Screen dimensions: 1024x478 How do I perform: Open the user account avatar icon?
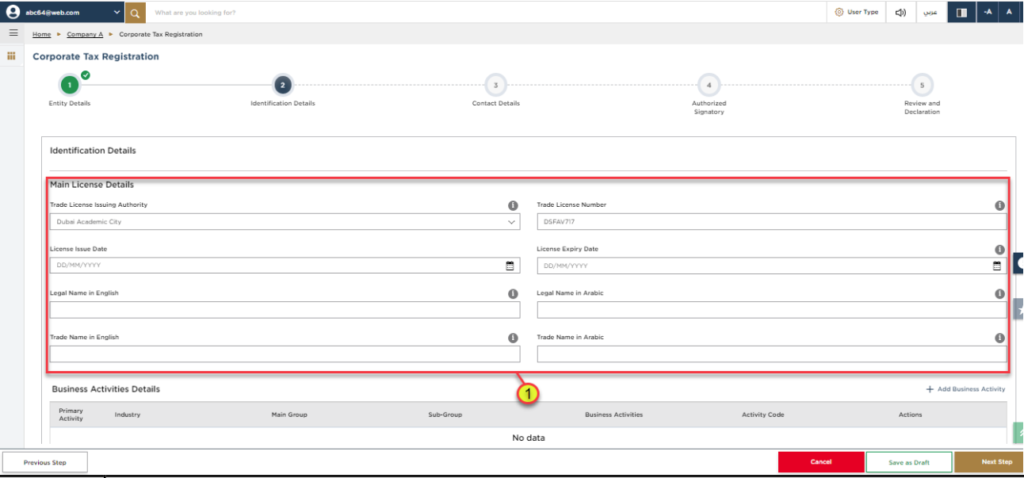[x=12, y=12]
